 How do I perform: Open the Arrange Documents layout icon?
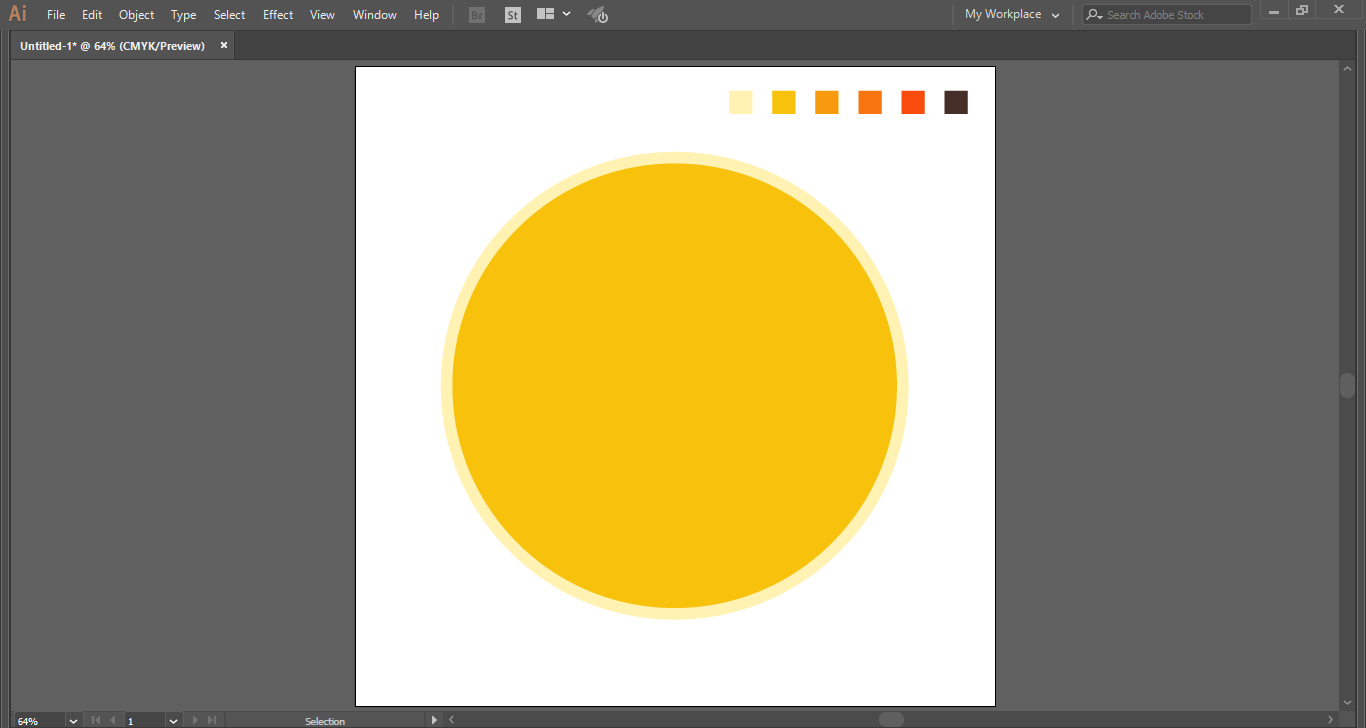(545, 15)
